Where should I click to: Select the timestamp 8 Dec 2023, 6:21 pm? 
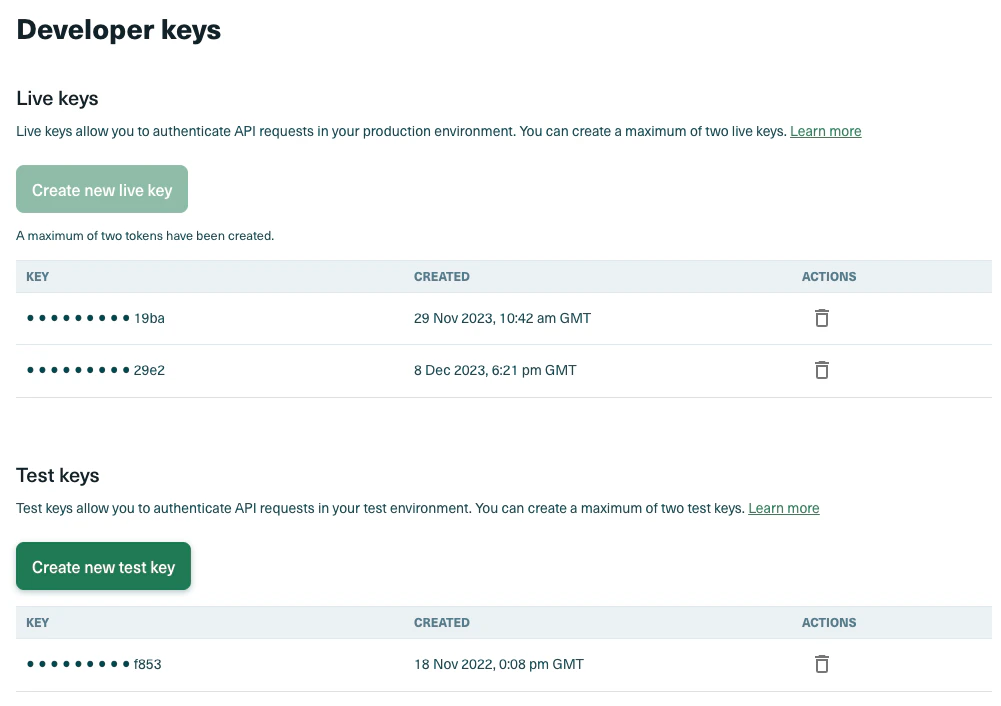tap(495, 370)
